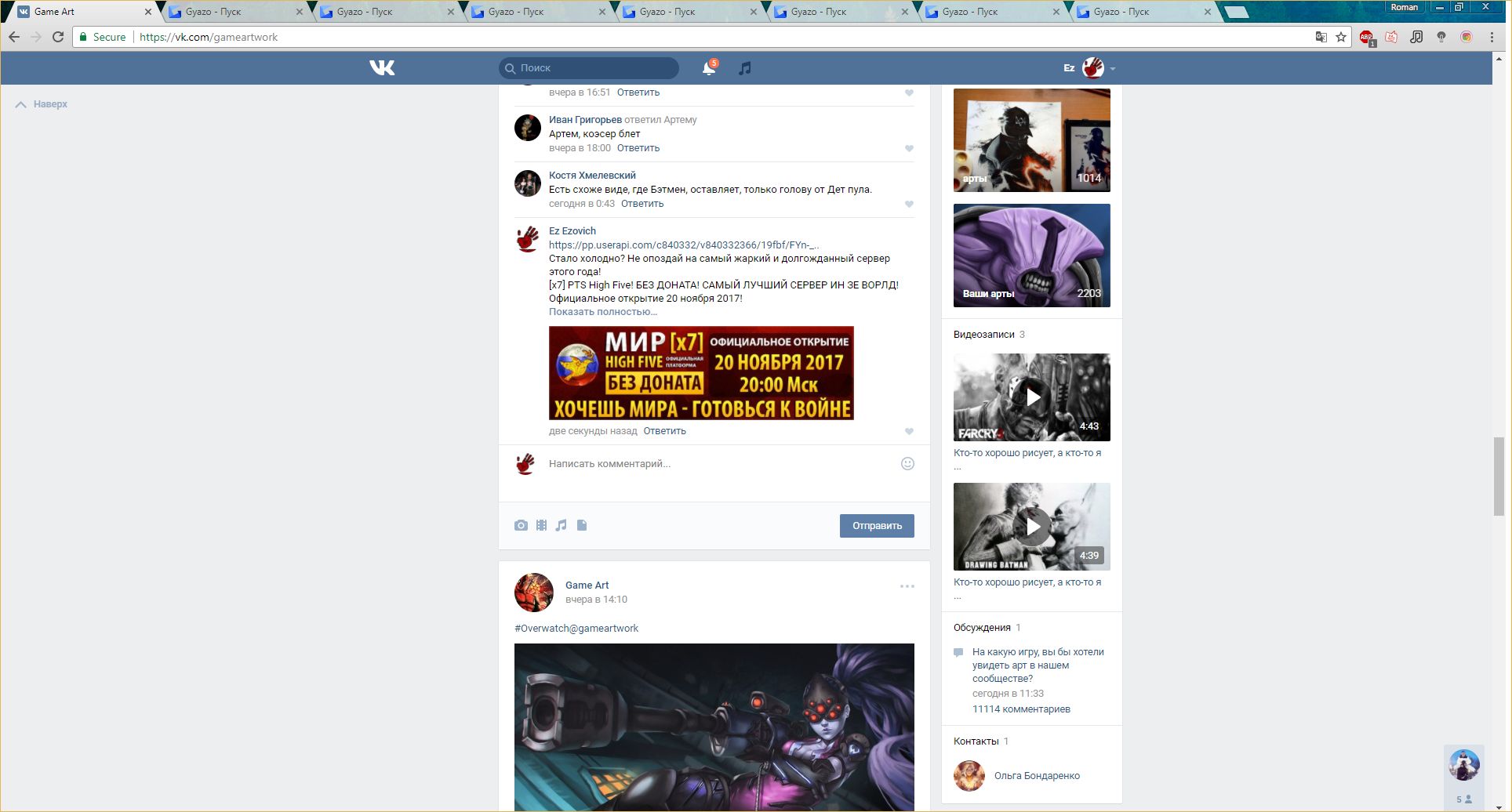Open the Game Art post author name

tap(587, 585)
